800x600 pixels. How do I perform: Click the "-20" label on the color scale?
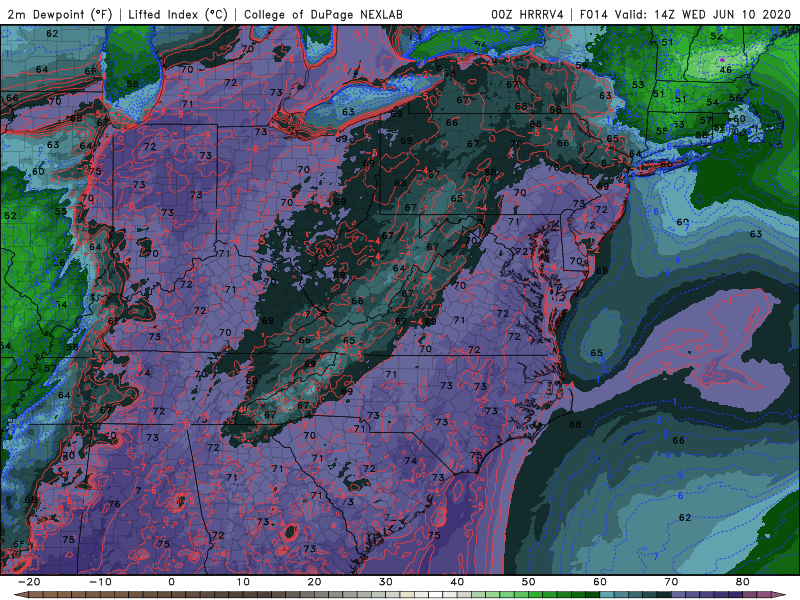pyautogui.click(x=29, y=582)
